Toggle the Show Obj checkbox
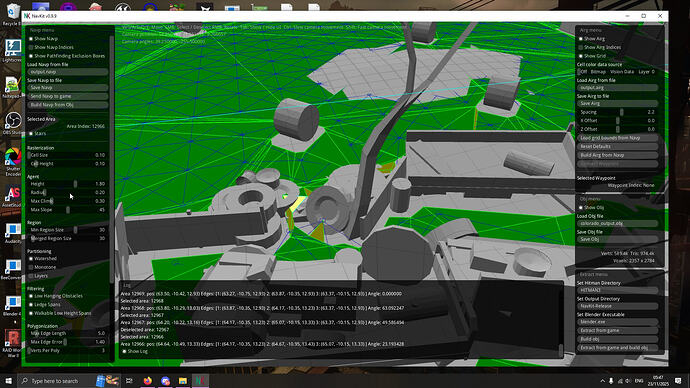This screenshot has height=388, width=690. [581, 208]
